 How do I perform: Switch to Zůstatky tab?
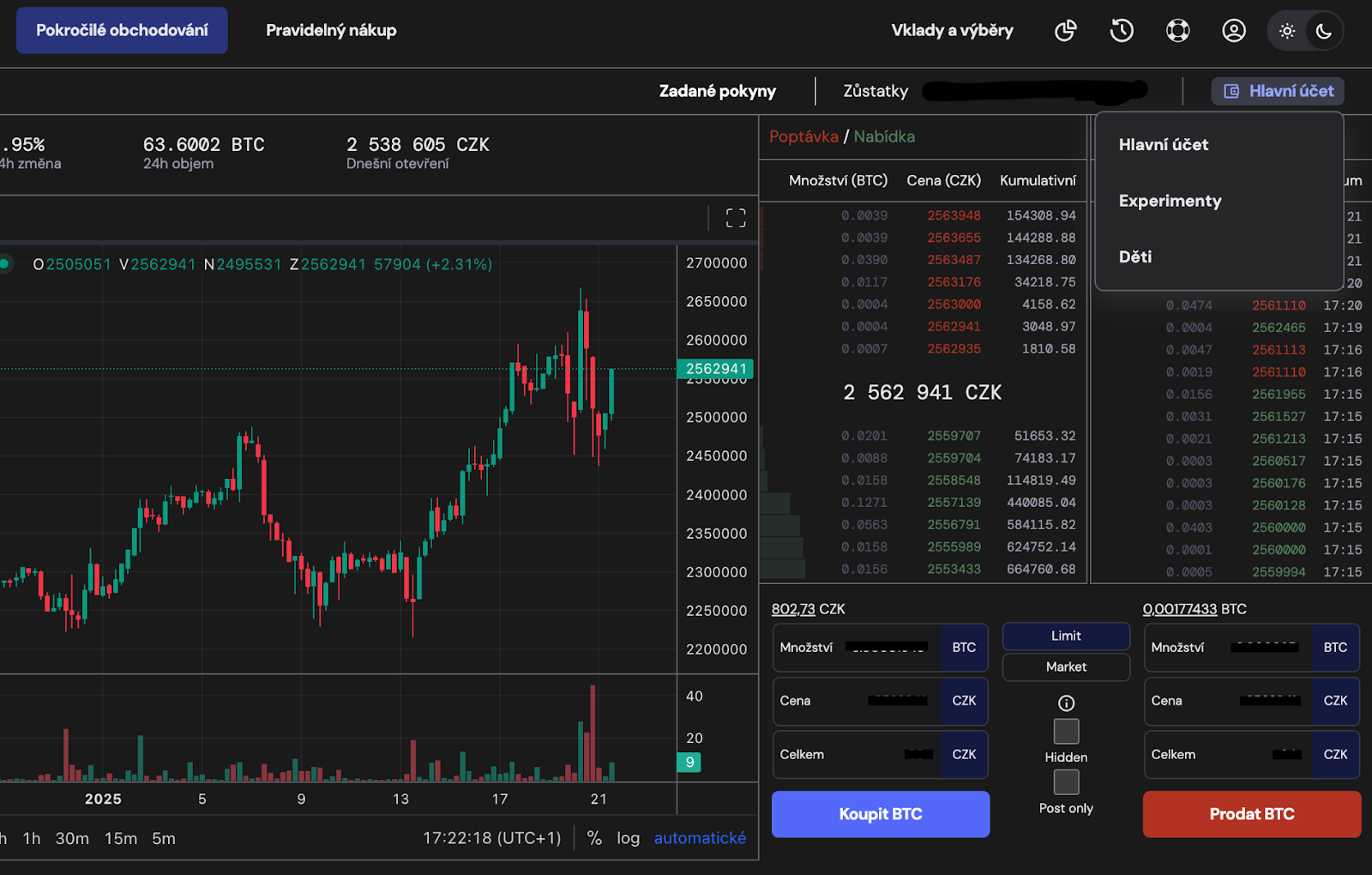[x=876, y=91]
